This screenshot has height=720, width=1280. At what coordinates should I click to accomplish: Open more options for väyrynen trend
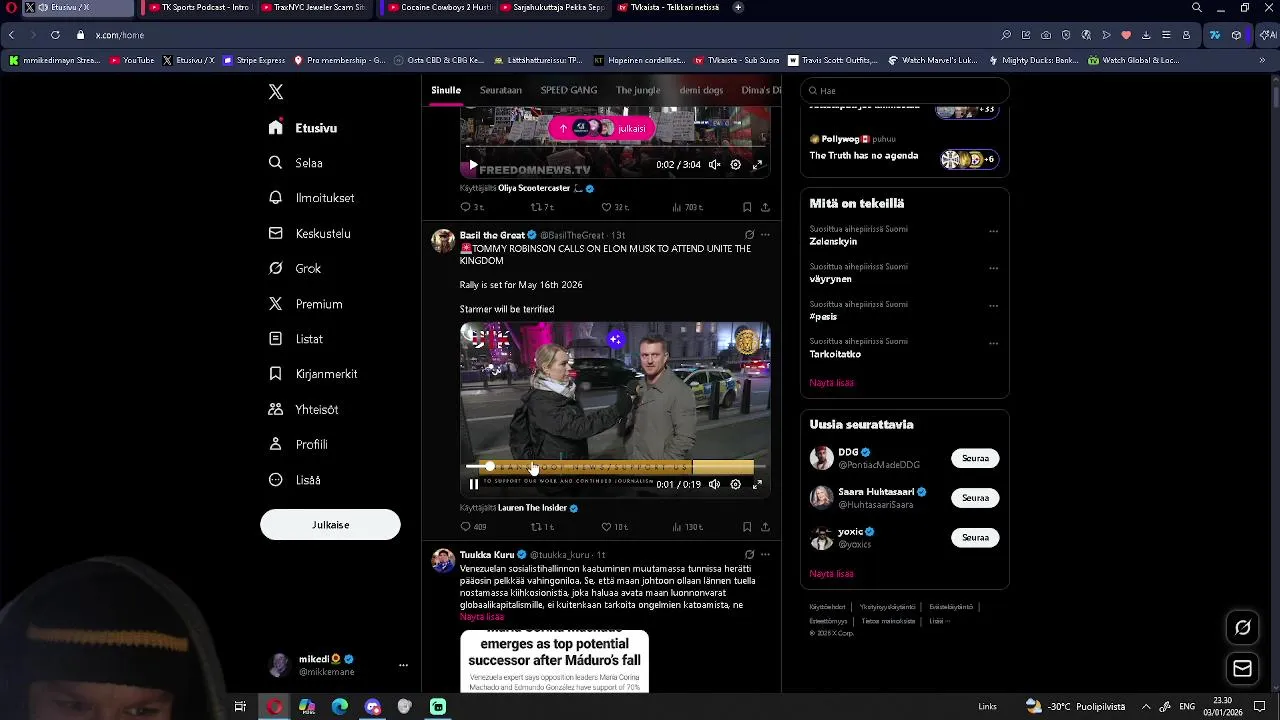(x=993, y=268)
